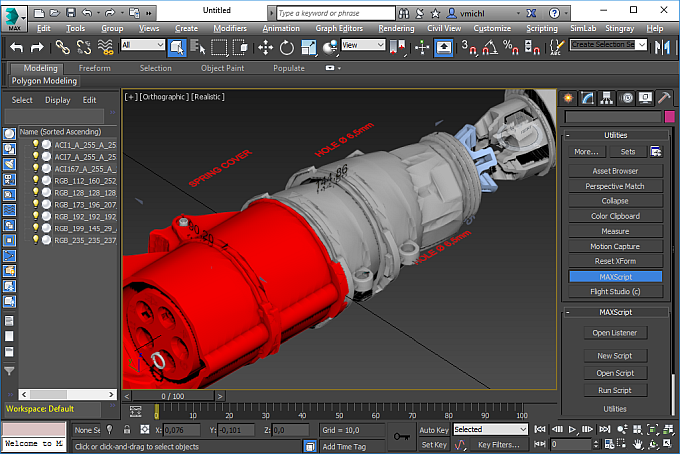
Task: Toggle visibility bulb of ACI1_A_255_A_25 object
Action: point(37,144)
